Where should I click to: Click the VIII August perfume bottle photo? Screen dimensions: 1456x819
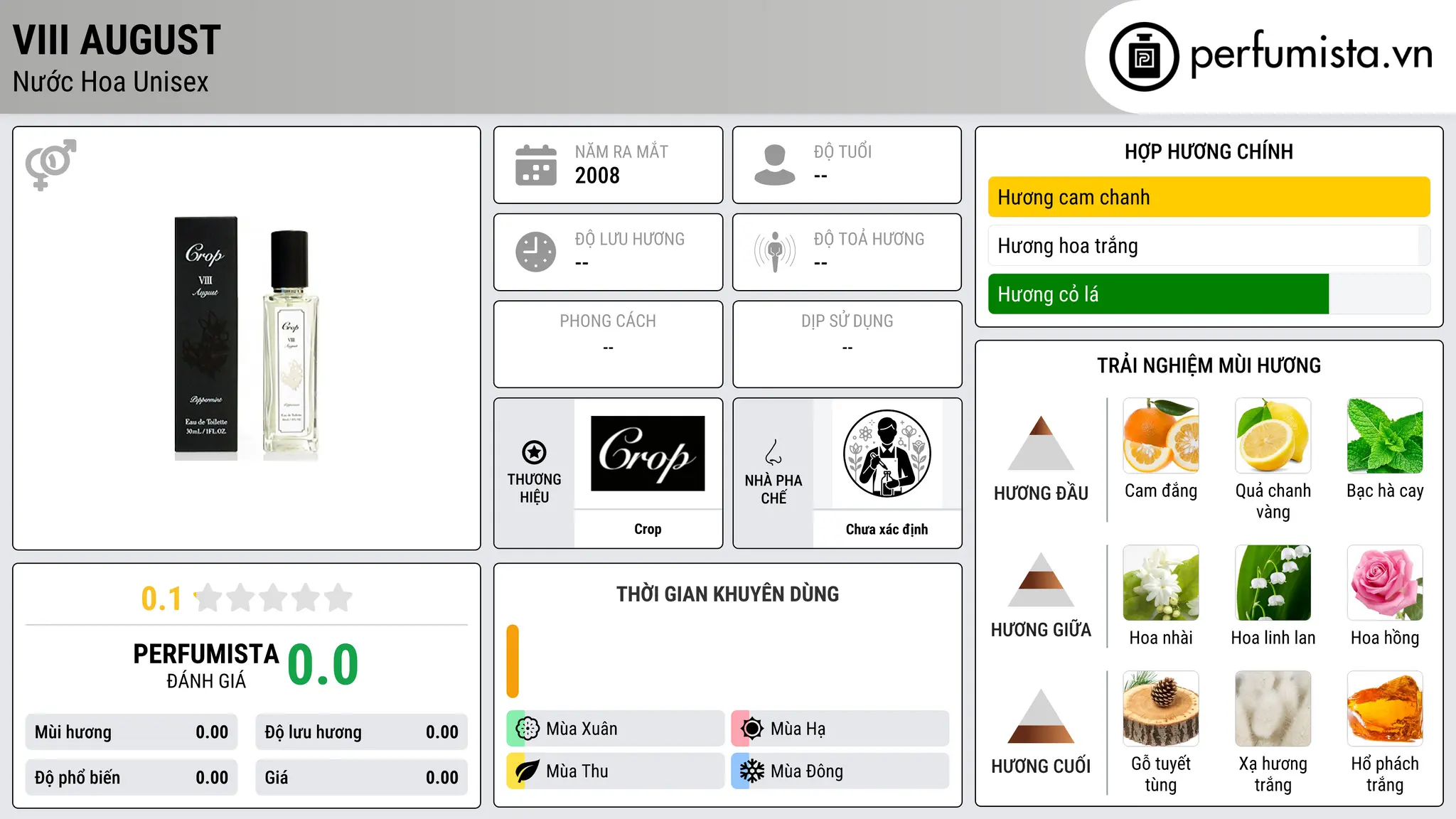click(x=247, y=338)
